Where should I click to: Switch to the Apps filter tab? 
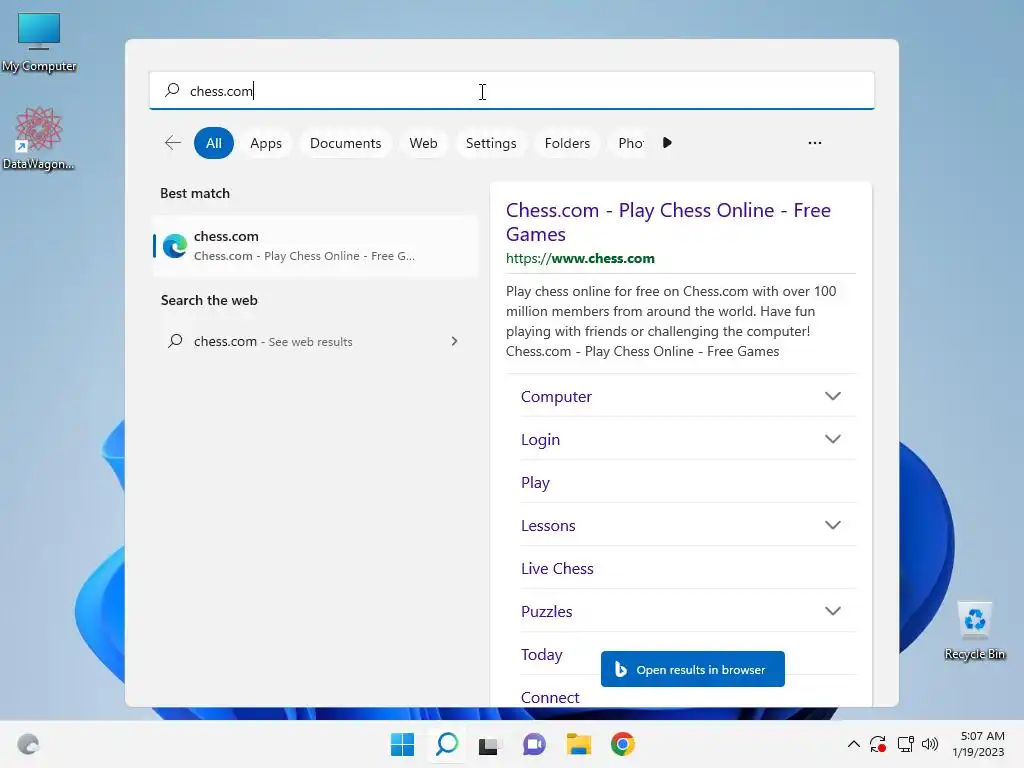(x=266, y=143)
